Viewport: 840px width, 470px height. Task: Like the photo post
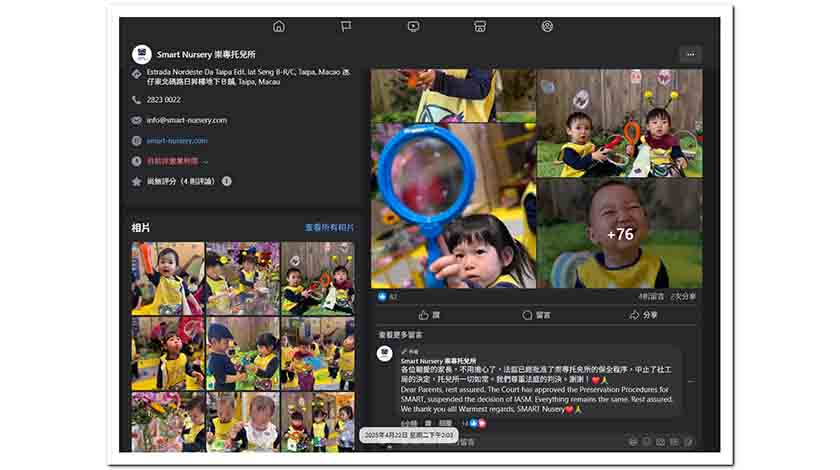pyautogui.click(x=429, y=315)
